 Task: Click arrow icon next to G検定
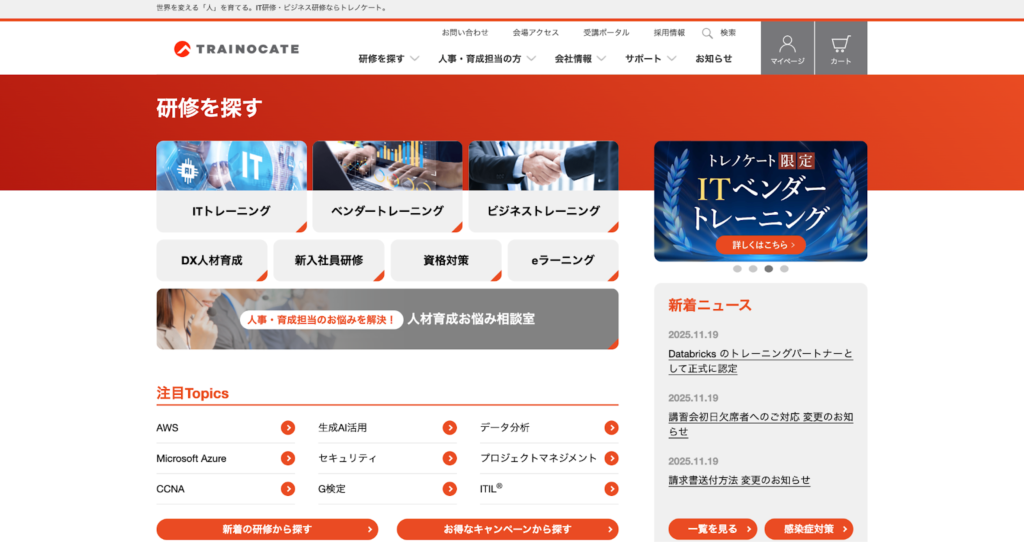click(x=449, y=489)
